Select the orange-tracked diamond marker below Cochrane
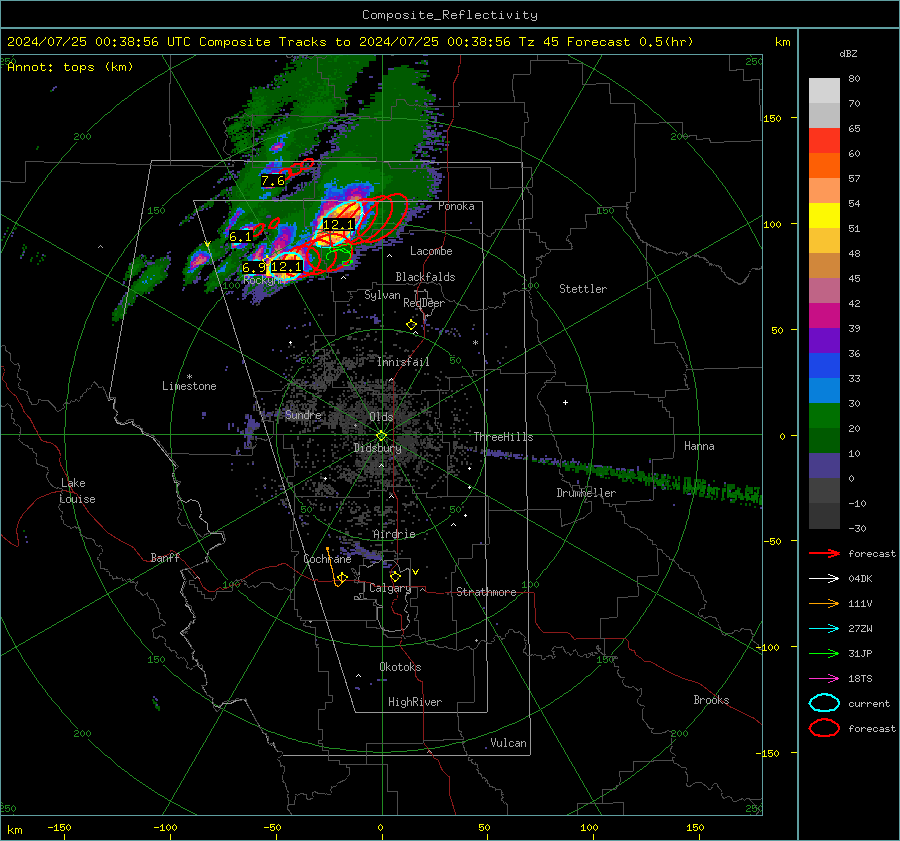Image resolution: width=900 pixels, height=841 pixels. 342,578
